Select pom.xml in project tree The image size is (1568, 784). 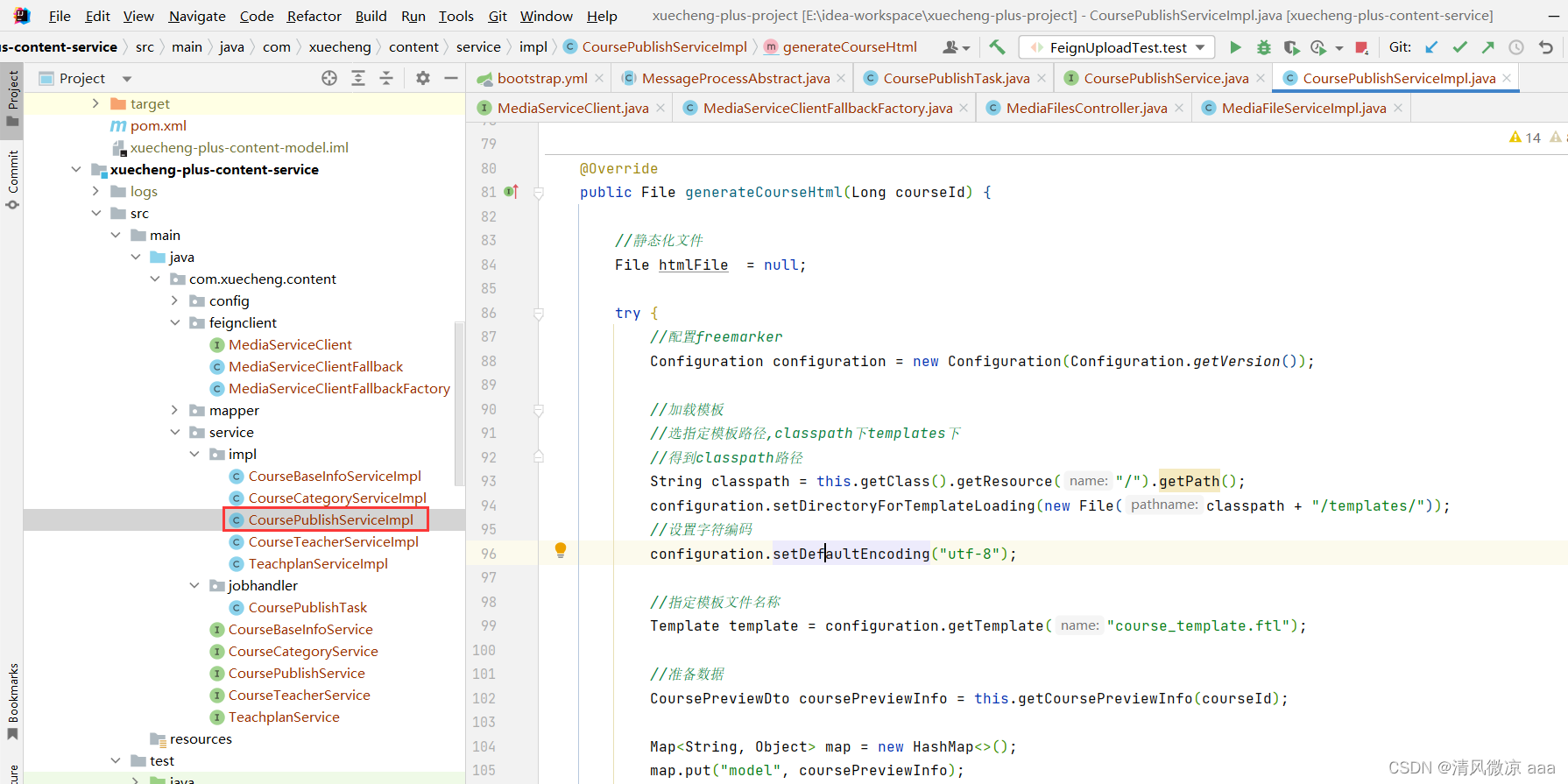[159, 125]
